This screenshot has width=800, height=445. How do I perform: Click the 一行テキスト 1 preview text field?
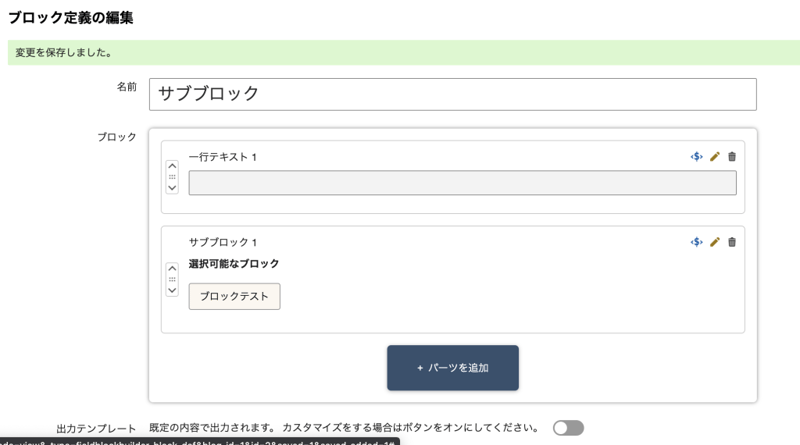pyautogui.click(x=462, y=183)
